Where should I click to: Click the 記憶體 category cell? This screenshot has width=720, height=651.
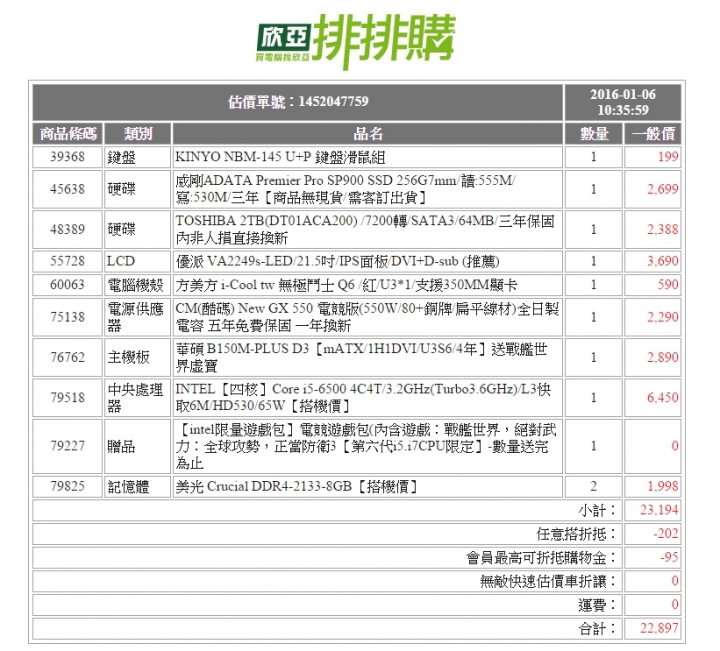(138, 486)
